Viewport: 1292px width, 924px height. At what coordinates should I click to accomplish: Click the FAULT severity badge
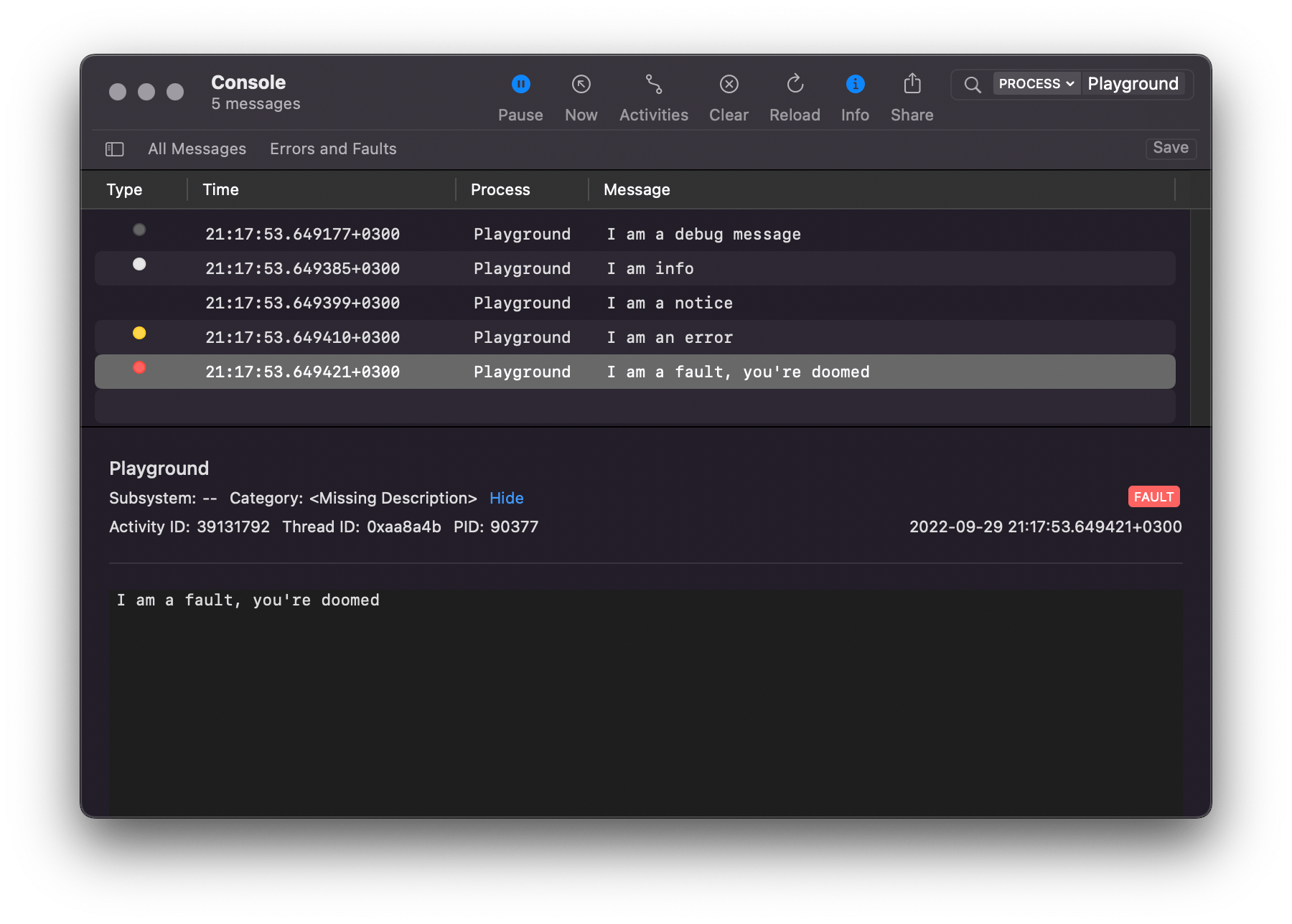coord(1153,496)
